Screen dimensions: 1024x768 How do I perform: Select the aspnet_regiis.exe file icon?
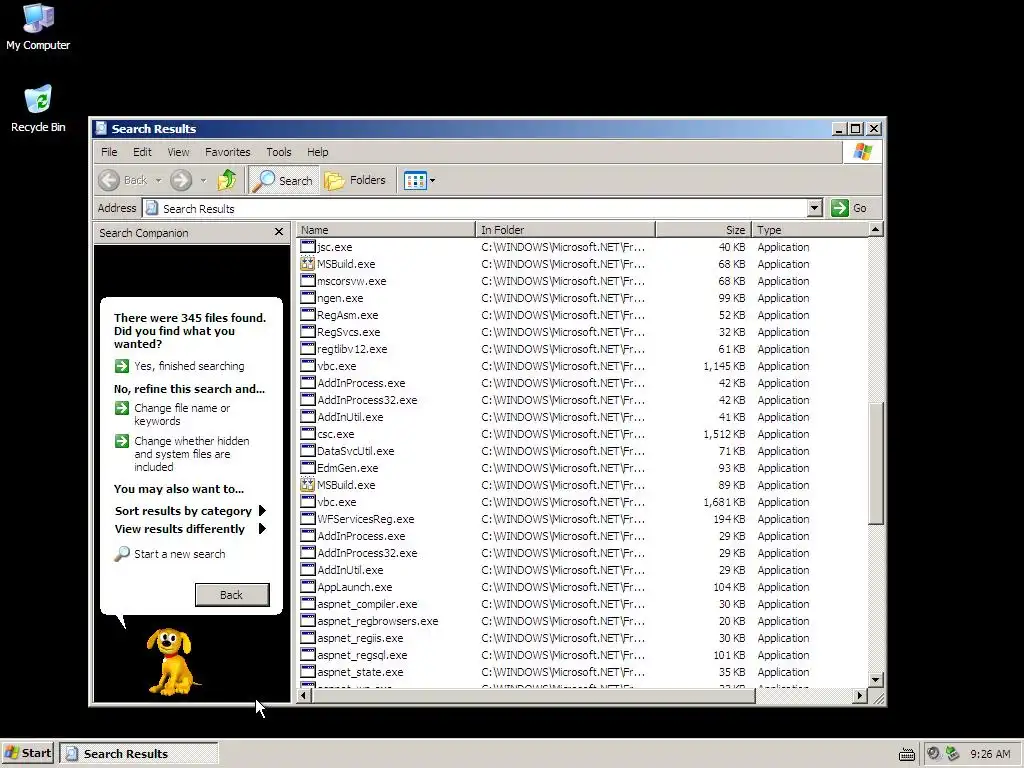click(308, 637)
